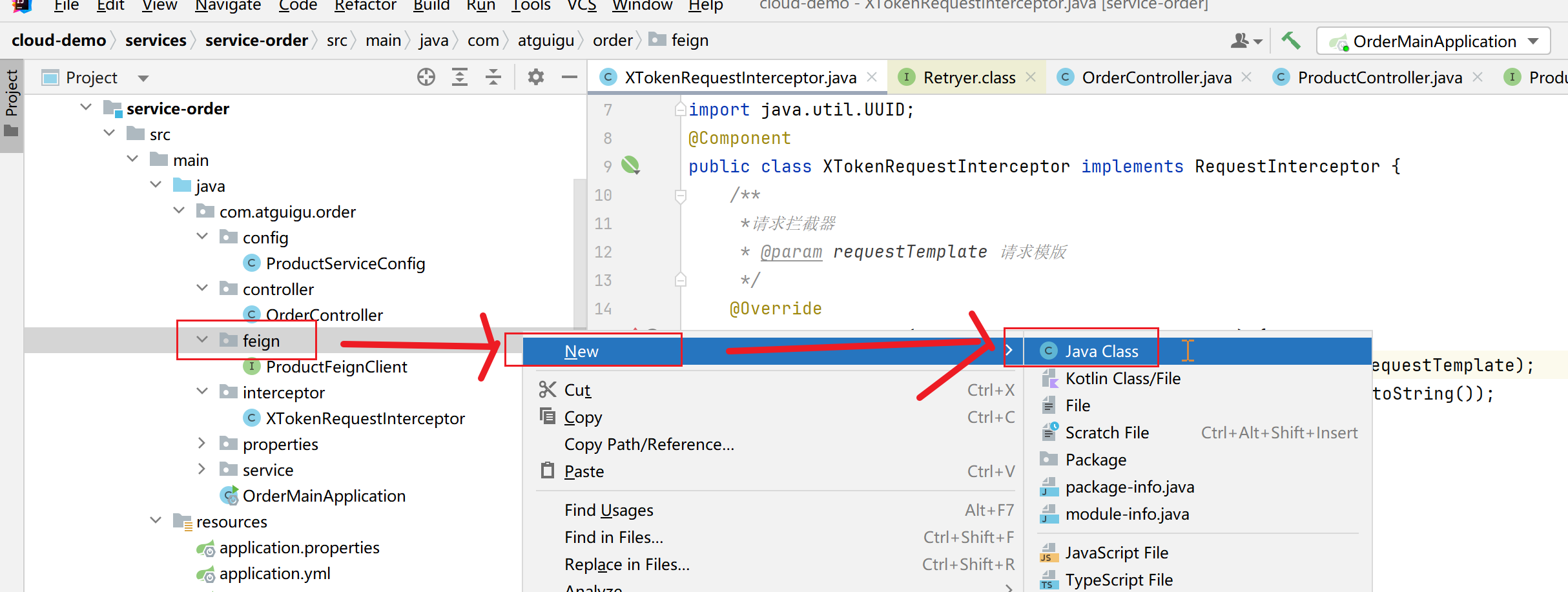Toggle code folding at line 10 Javadoc
The width and height of the screenshot is (1568, 592).
pos(680,195)
